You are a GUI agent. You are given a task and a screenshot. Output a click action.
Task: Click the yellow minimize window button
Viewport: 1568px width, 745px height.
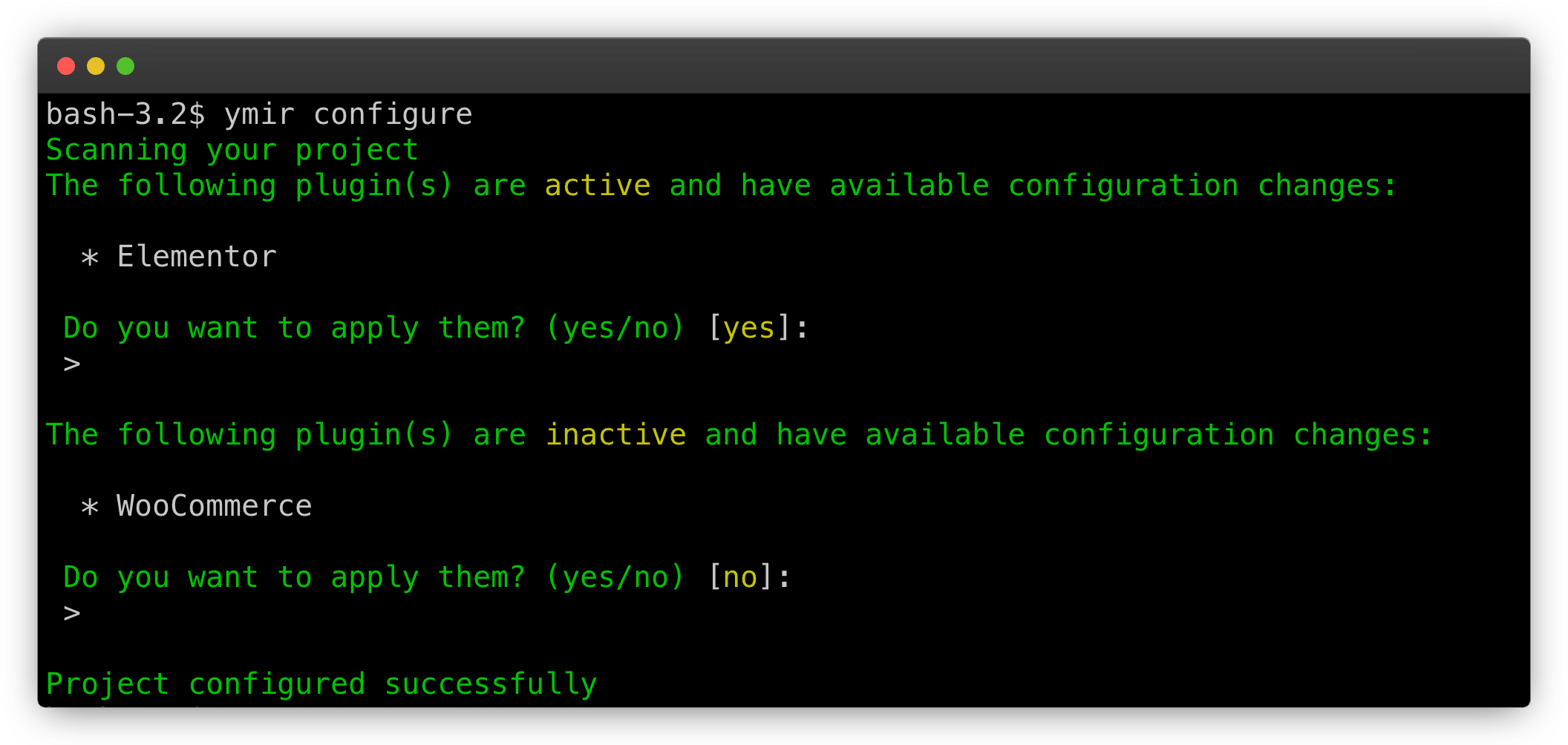coord(96,66)
